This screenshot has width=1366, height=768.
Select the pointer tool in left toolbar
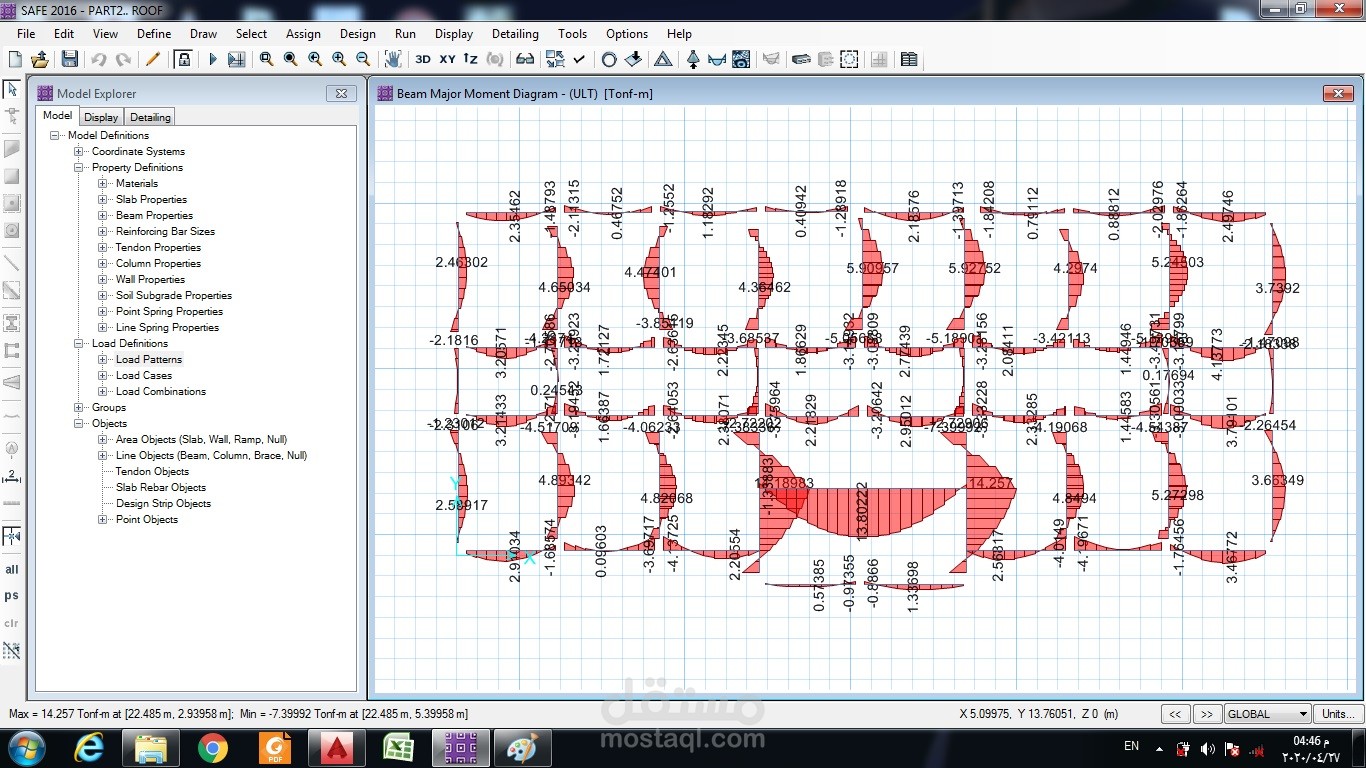[12, 90]
